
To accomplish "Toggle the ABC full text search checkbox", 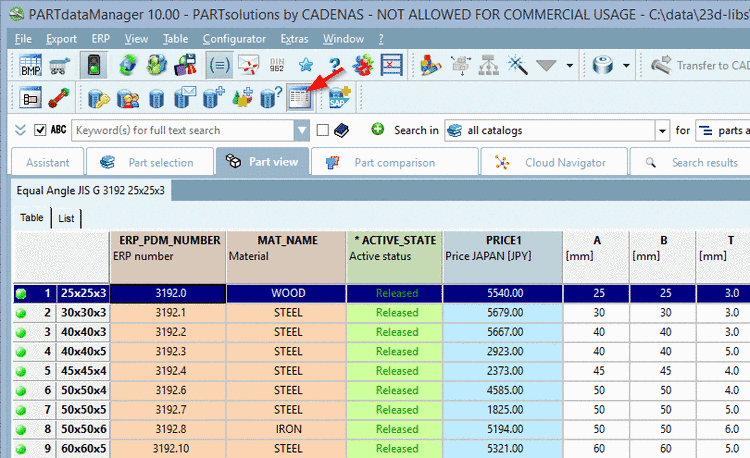I will point(40,130).
